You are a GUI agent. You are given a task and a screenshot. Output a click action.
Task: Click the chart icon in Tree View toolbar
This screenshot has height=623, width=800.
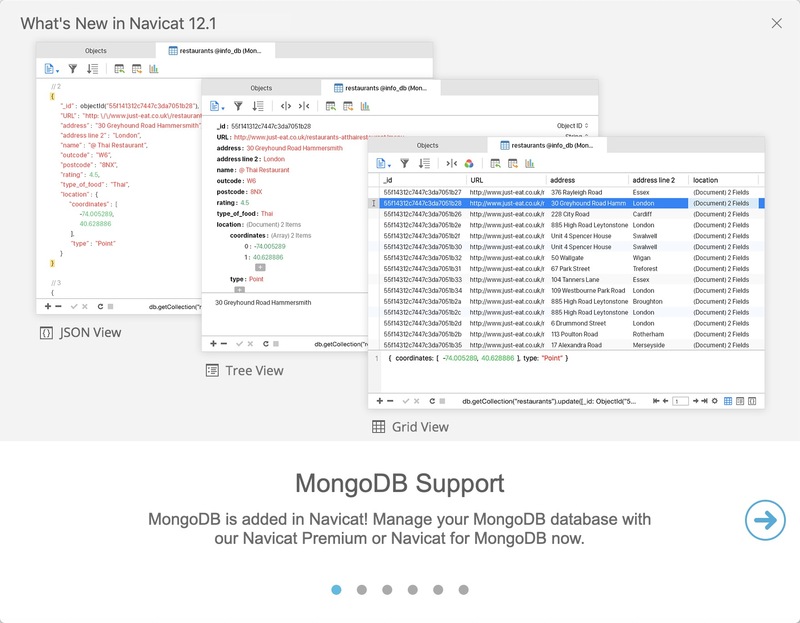coord(365,106)
